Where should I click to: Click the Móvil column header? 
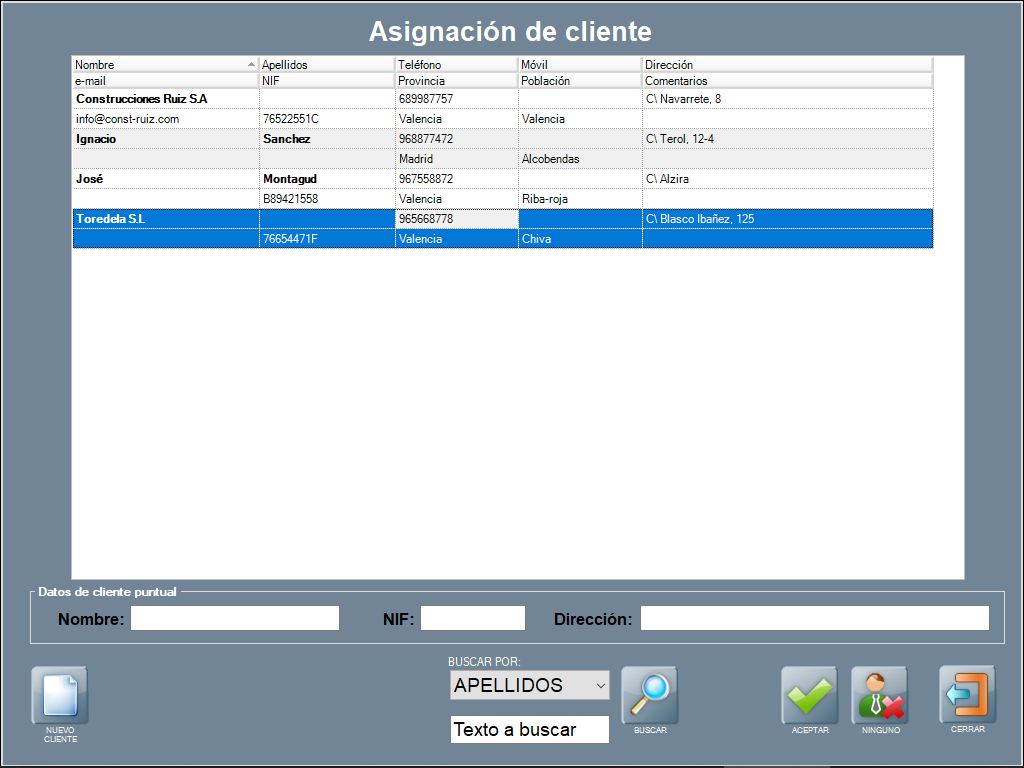click(580, 65)
